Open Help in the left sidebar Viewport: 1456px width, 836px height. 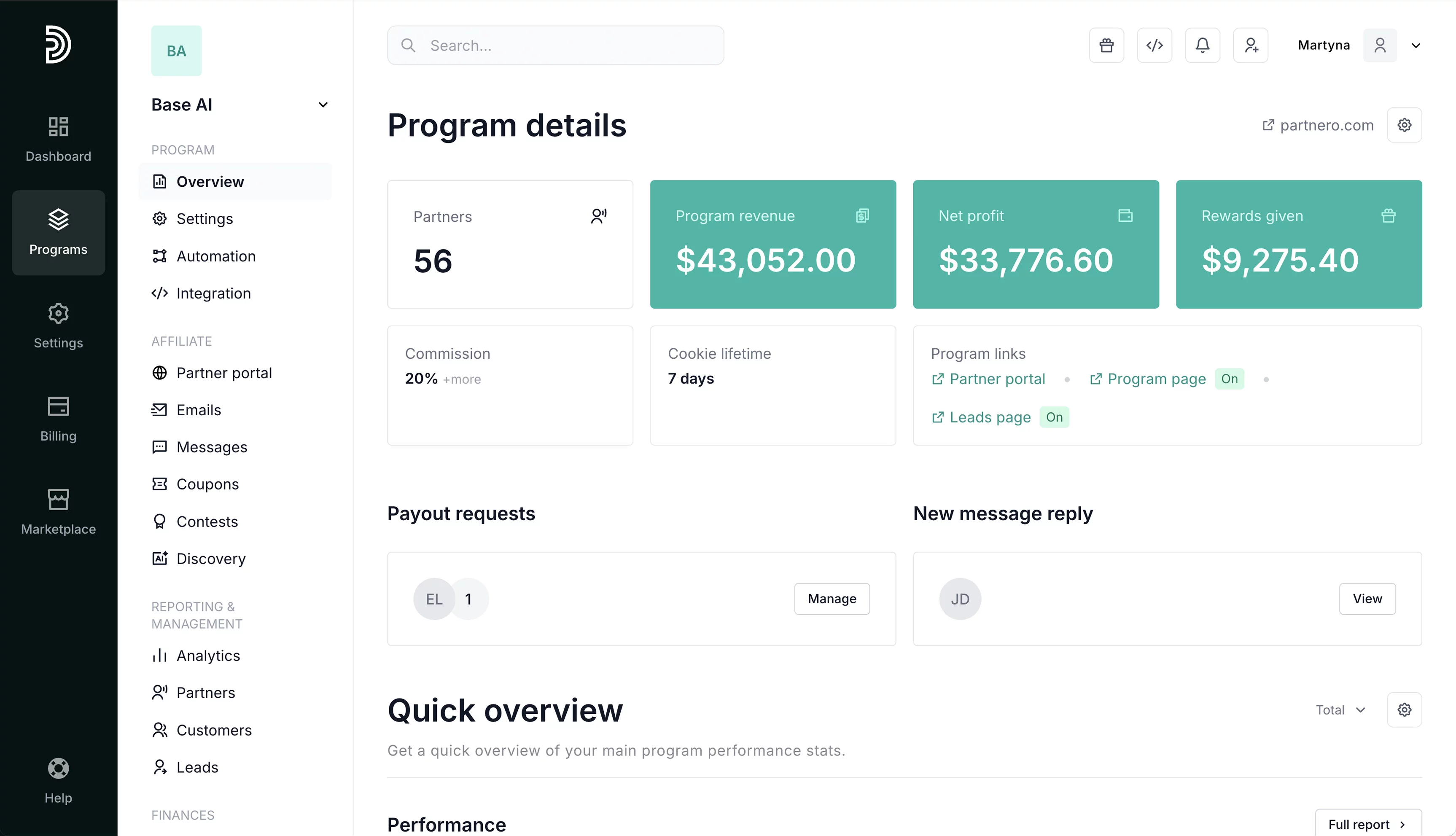point(58,781)
